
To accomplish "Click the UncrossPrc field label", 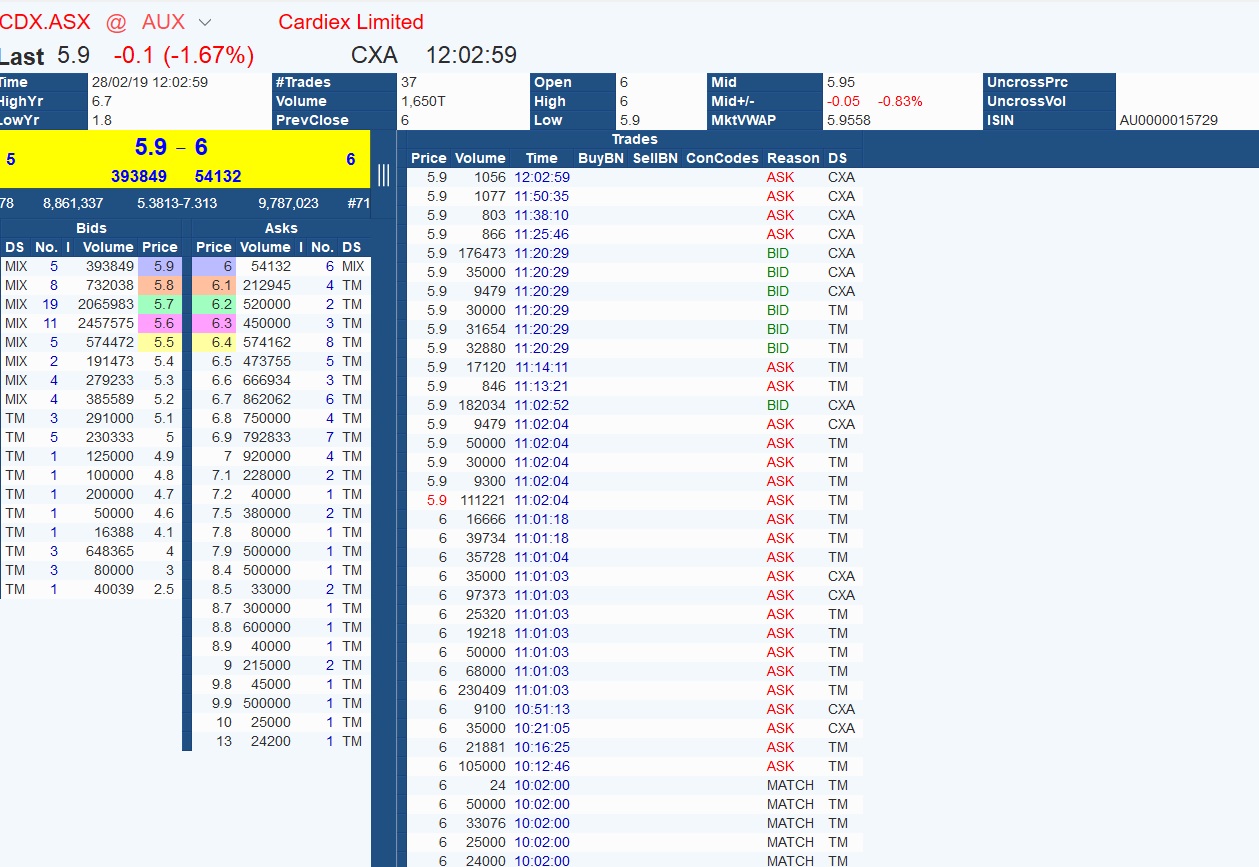I will 1027,82.
